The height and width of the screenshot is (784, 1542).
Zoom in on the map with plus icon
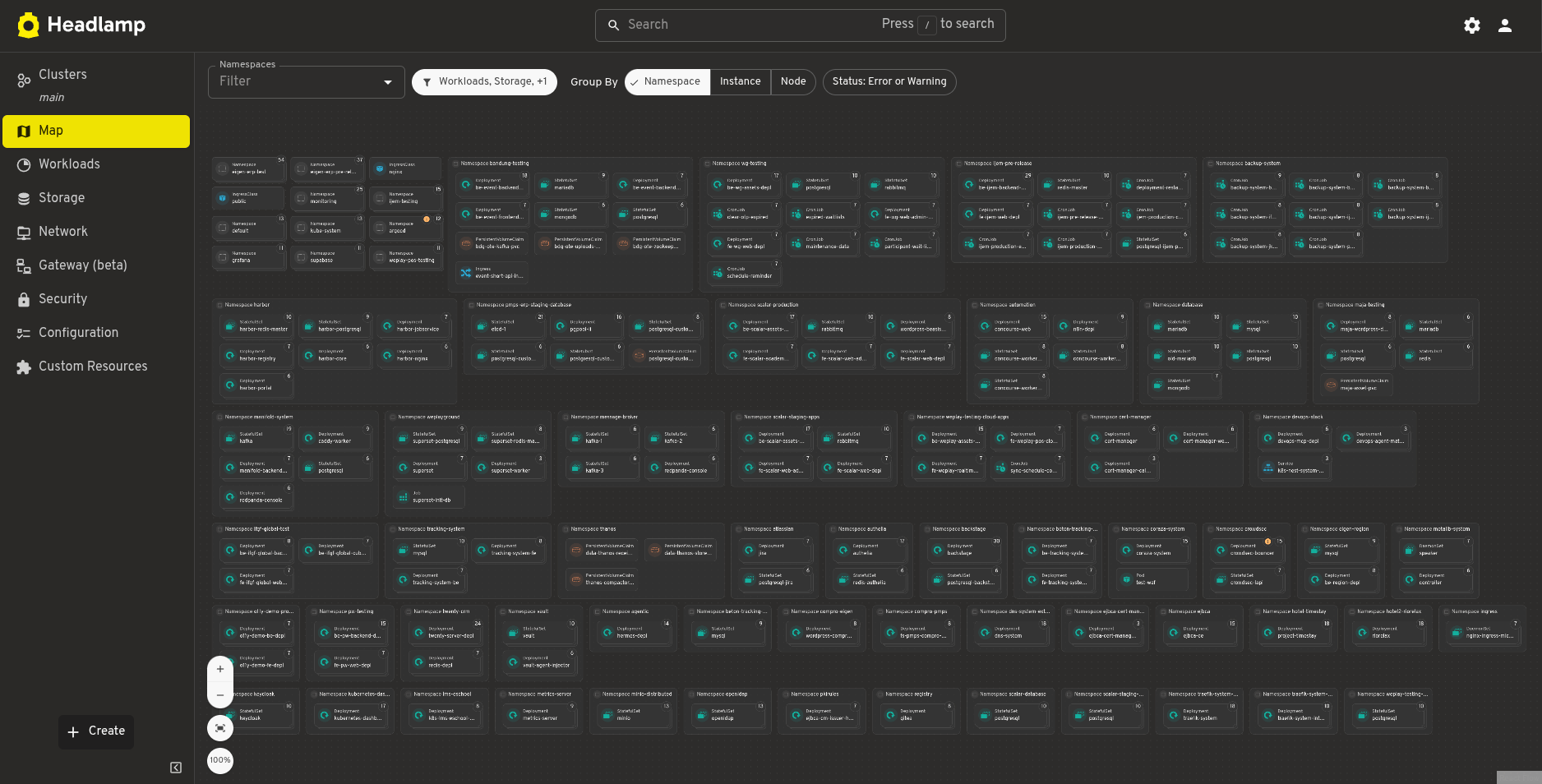(220, 669)
